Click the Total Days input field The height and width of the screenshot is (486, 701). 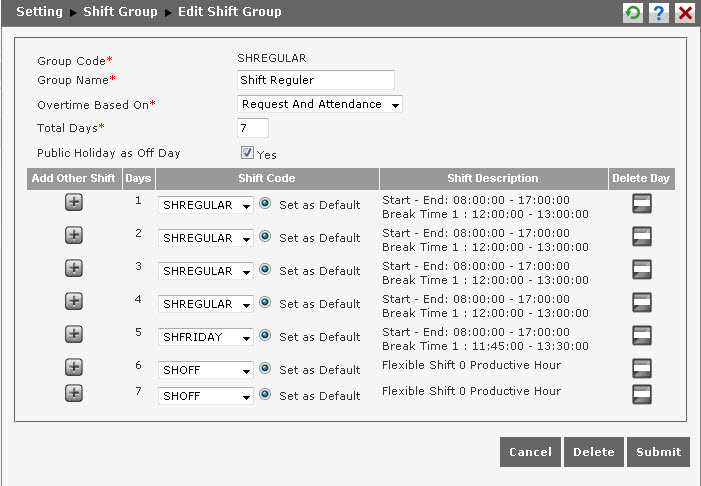click(x=253, y=128)
